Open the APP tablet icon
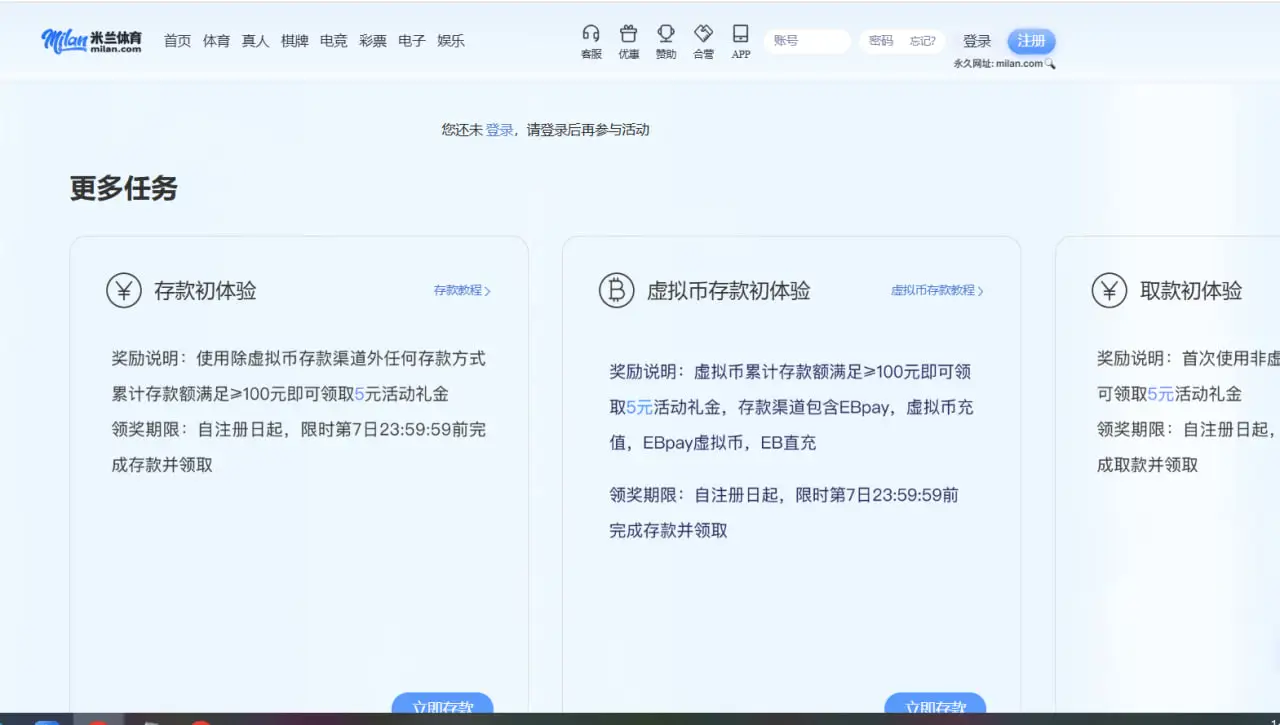This screenshot has width=1280, height=725. (741, 34)
